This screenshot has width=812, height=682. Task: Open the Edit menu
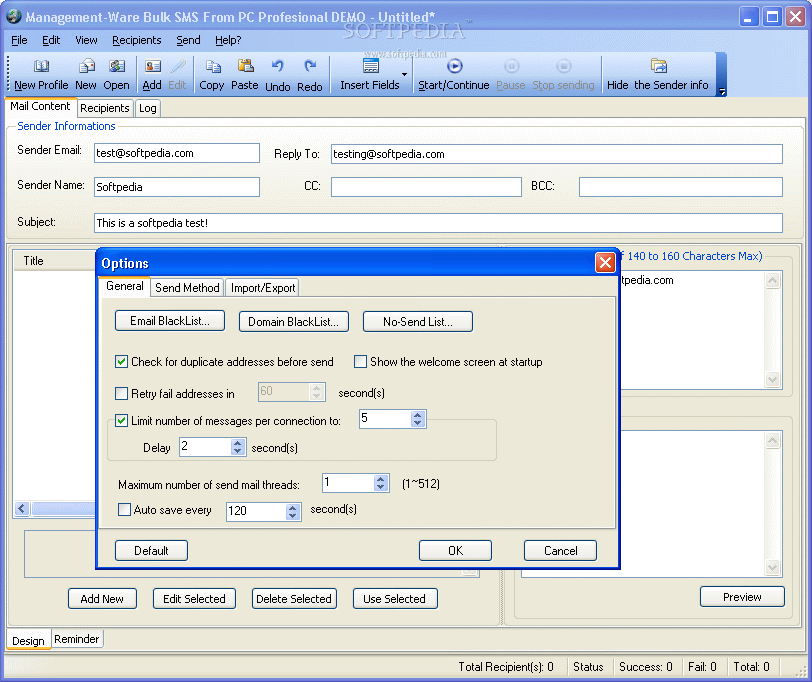coord(51,40)
